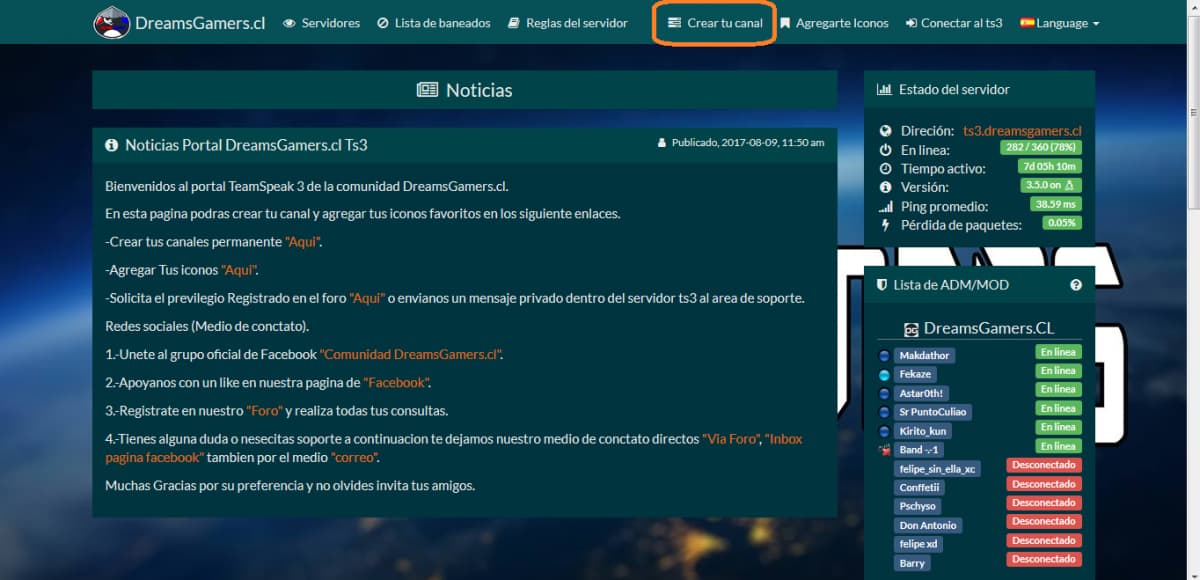The image size is (1200, 580).
Task: Select user Don Antonio
Action: click(928, 525)
